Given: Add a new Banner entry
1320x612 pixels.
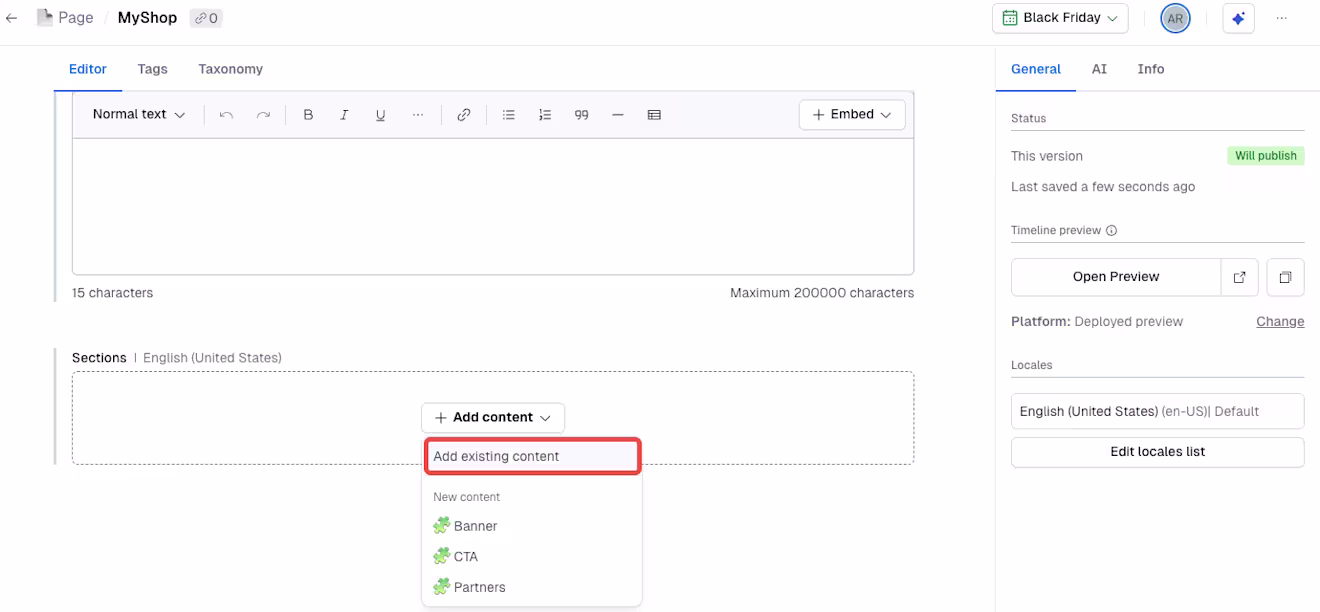Looking at the screenshot, I should [x=532, y=526].
